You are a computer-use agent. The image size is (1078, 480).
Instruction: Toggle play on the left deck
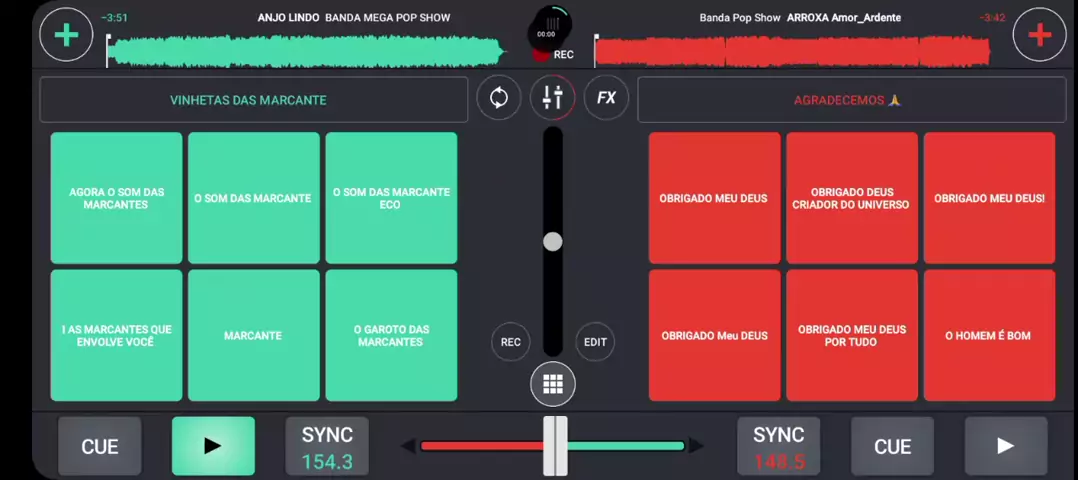tap(213, 446)
